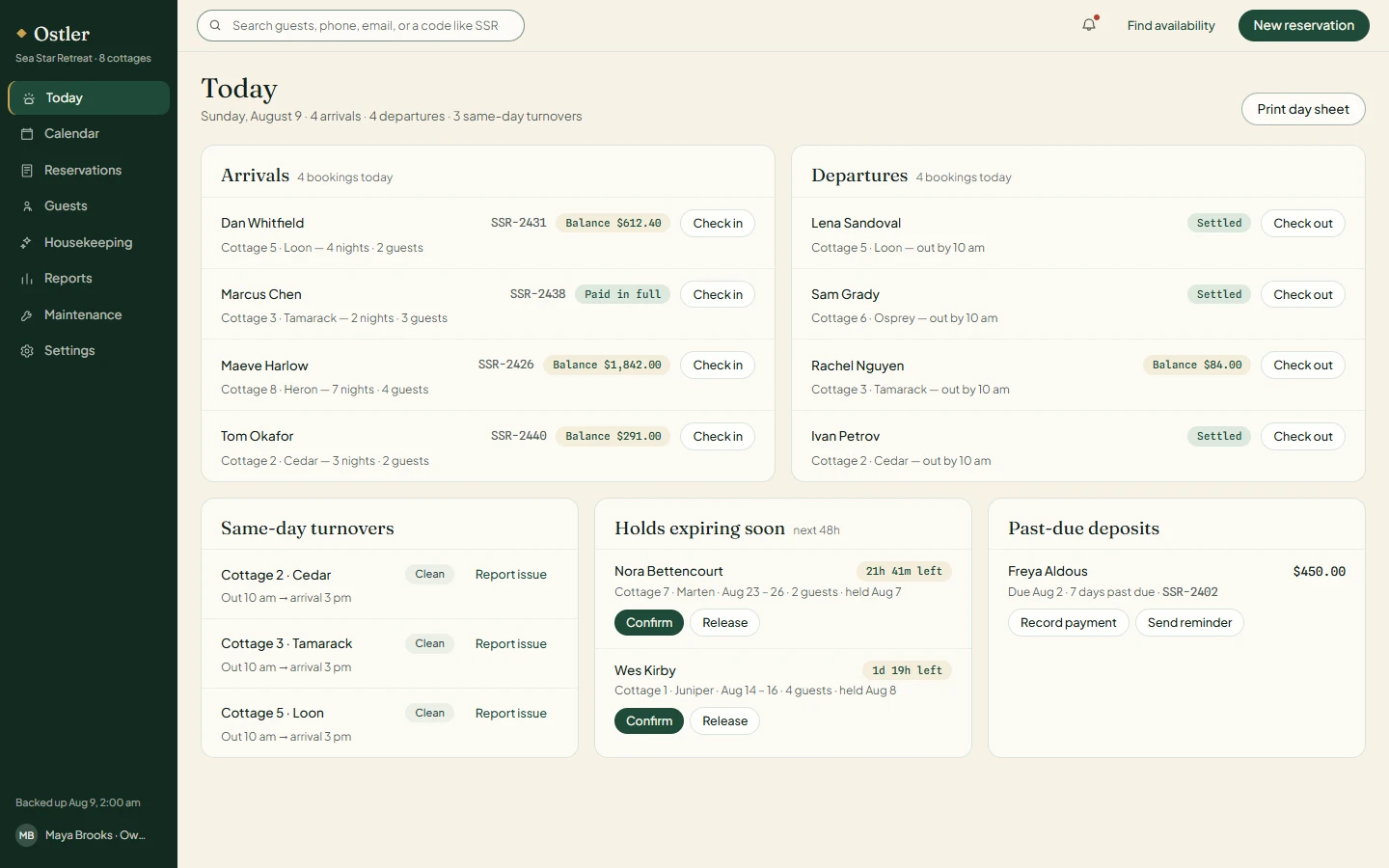Create a New reservation
Image resolution: width=1389 pixels, height=868 pixels.
[x=1303, y=26]
